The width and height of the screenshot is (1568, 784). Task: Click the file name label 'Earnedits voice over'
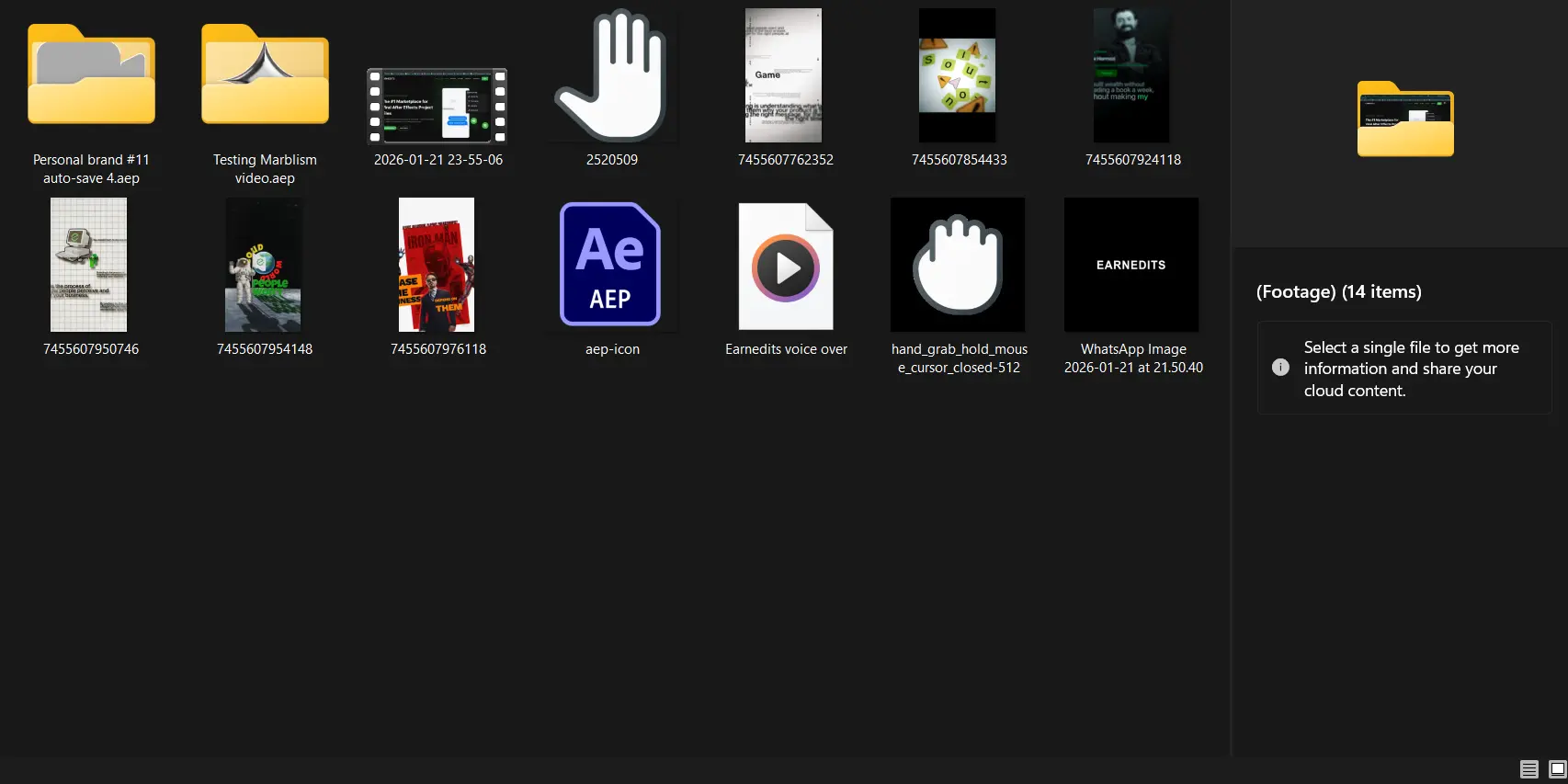[786, 349]
